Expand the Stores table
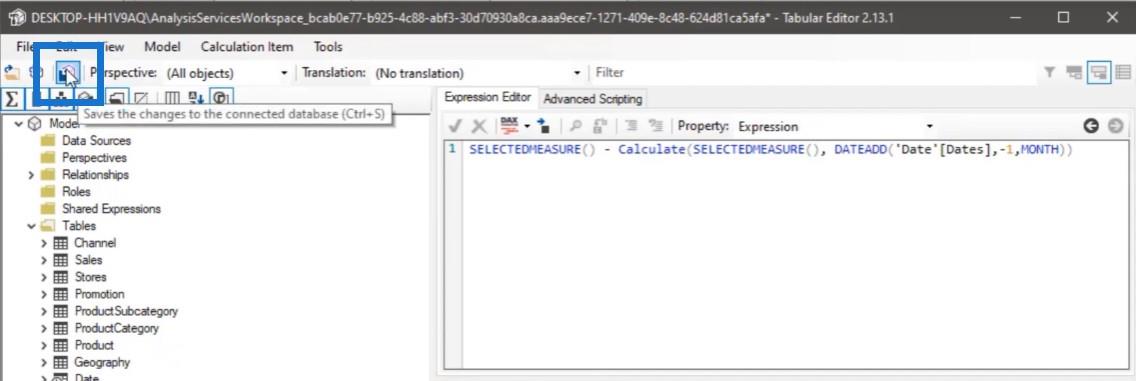This screenshot has height=381, width=1136. pyautogui.click(x=44, y=277)
